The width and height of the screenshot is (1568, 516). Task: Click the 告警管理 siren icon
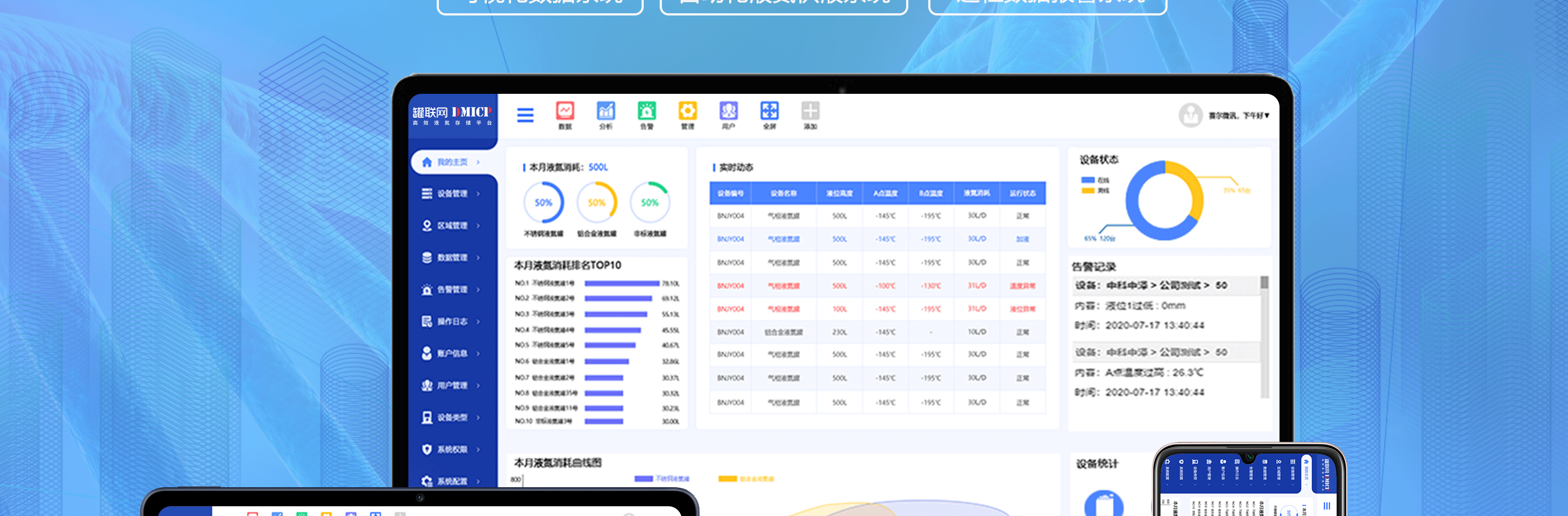tap(427, 289)
